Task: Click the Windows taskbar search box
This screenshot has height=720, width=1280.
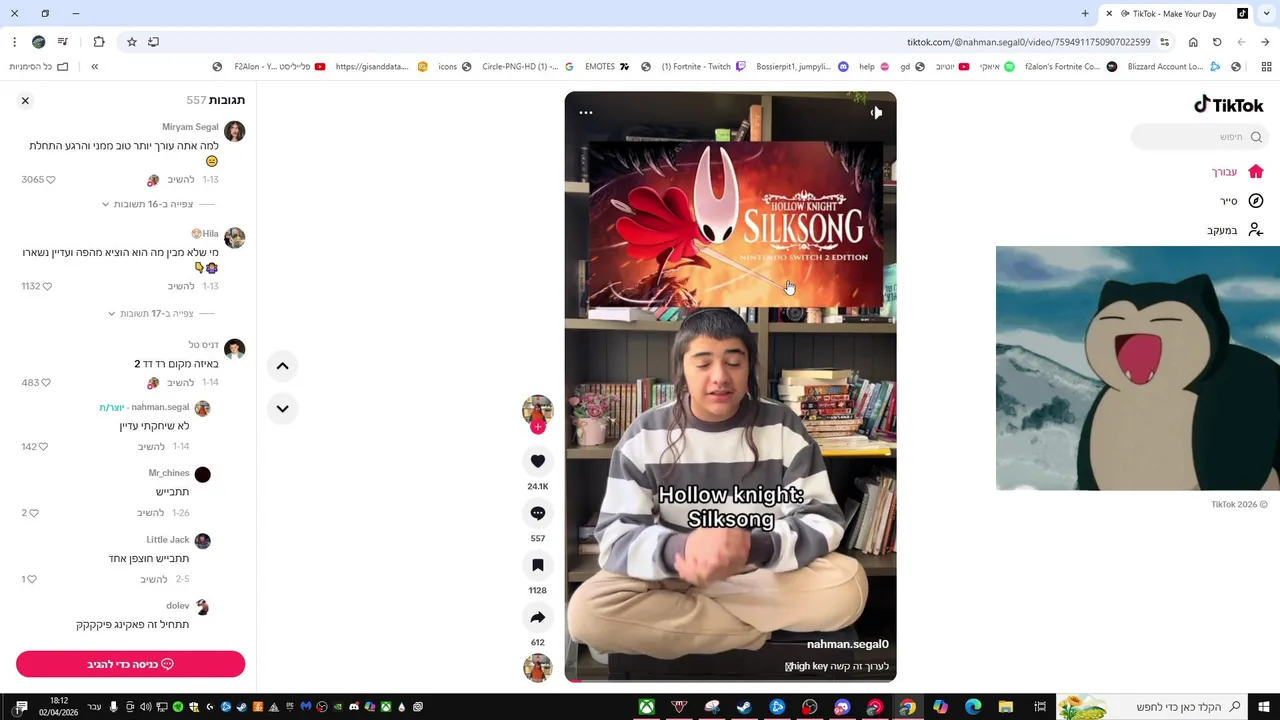Action: click(x=1150, y=707)
